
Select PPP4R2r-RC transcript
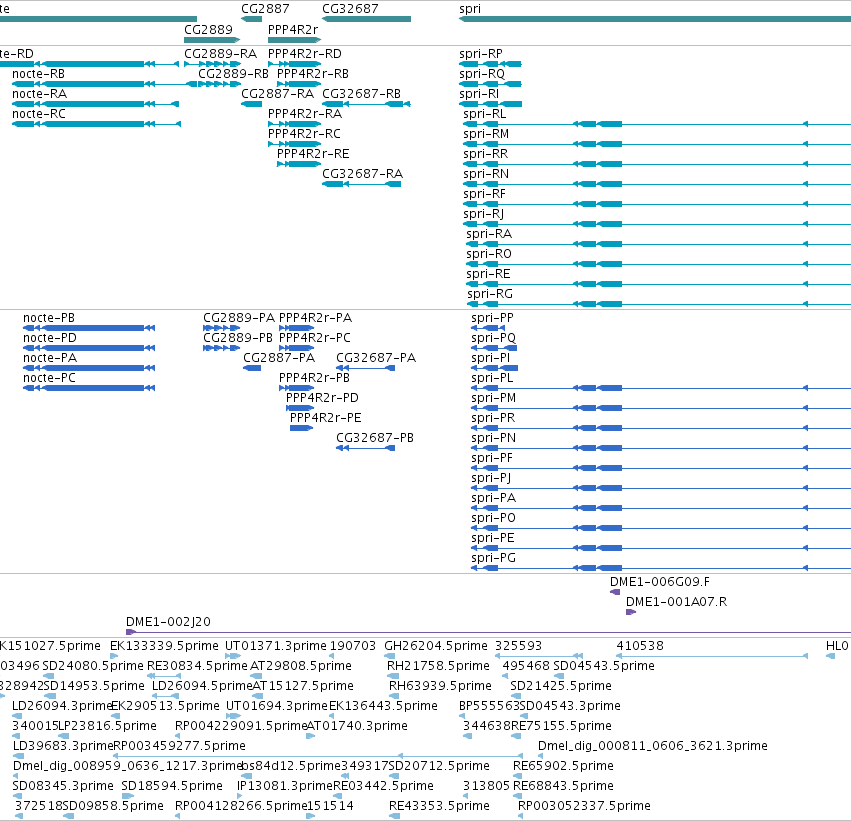pyautogui.click(x=294, y=144)
